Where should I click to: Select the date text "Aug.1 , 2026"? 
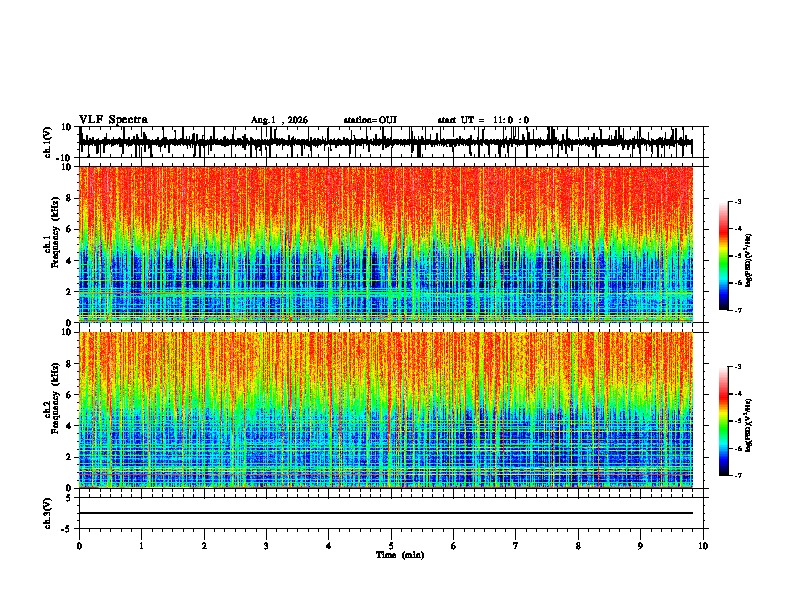pos(279,120)
